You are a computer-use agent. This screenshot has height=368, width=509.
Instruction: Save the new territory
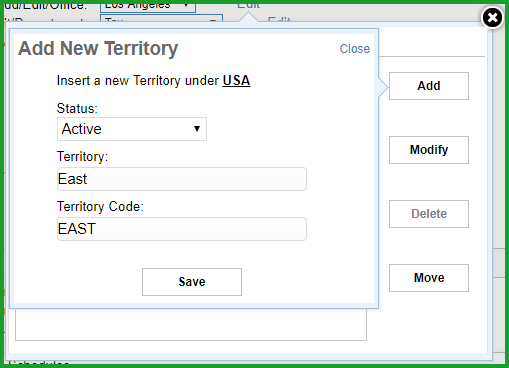point(192,282)
